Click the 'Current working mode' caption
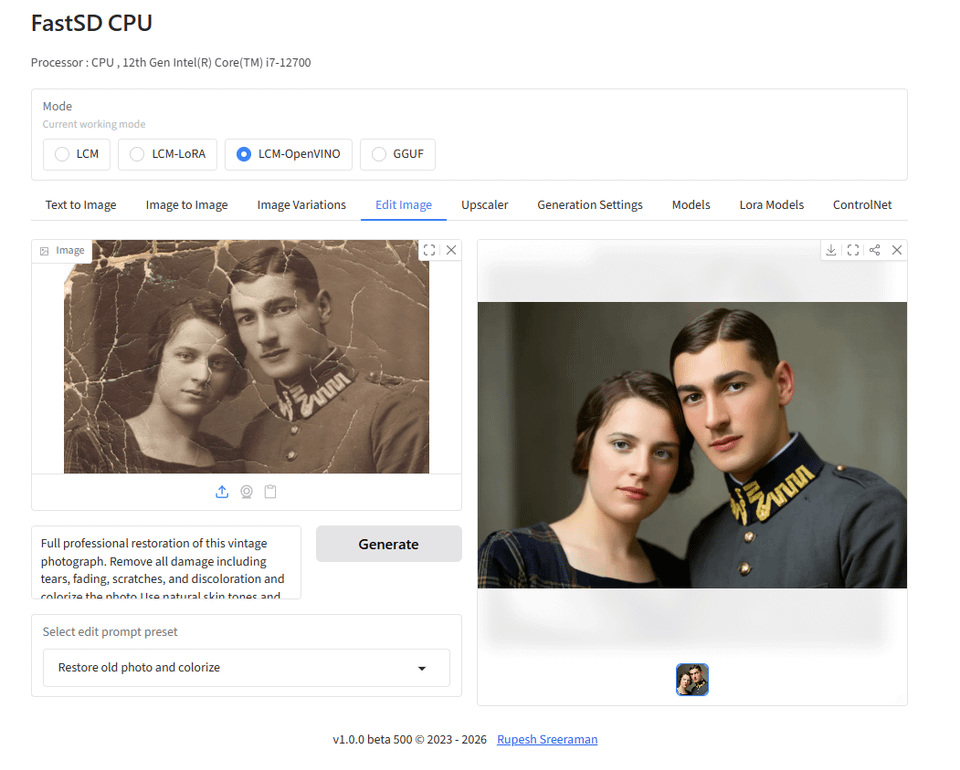Screen dimensions: 960x770 (x=94, y=124)
